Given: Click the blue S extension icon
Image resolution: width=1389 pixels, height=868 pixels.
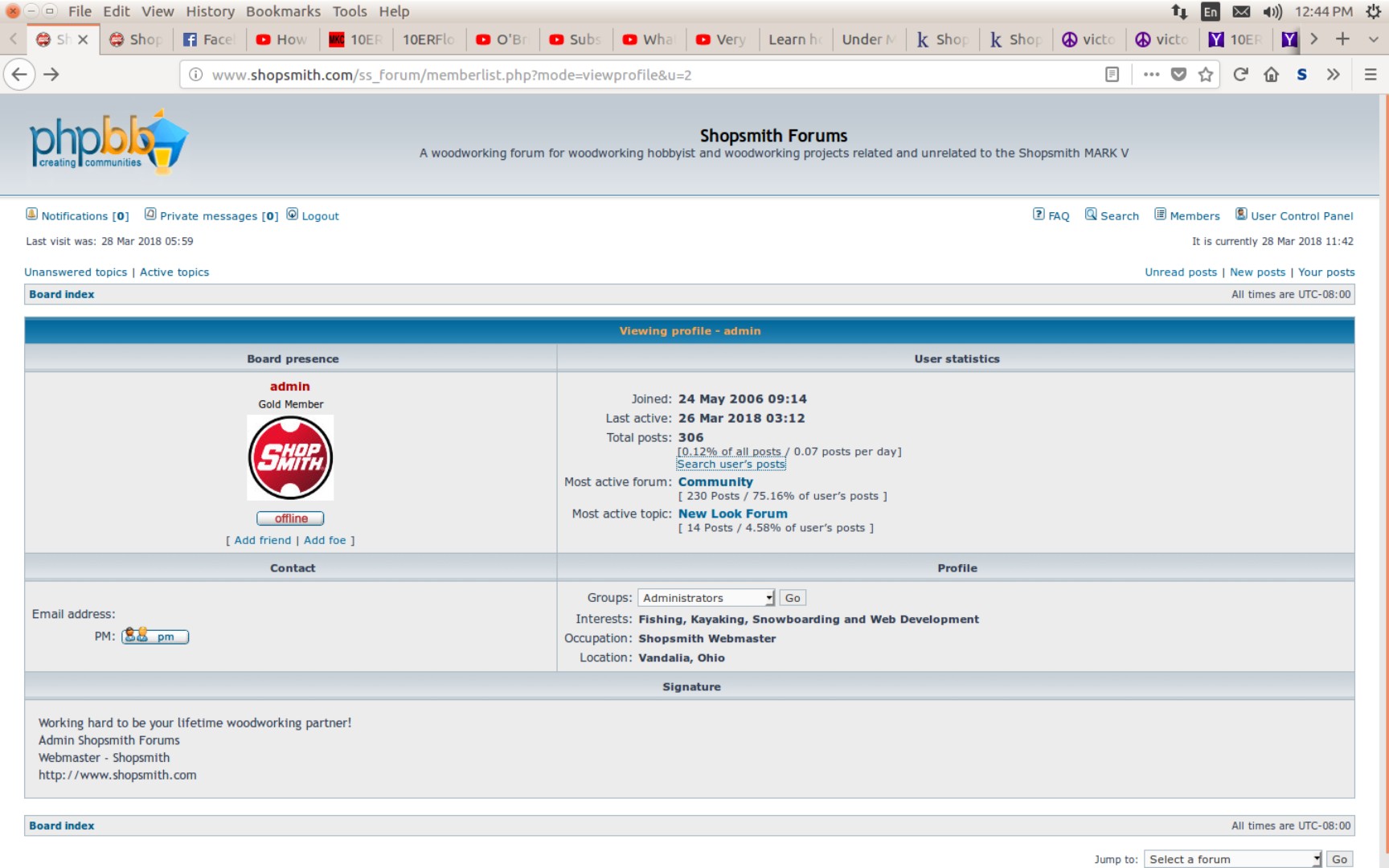Looking at the screenshot, I should click(1301, 75).
